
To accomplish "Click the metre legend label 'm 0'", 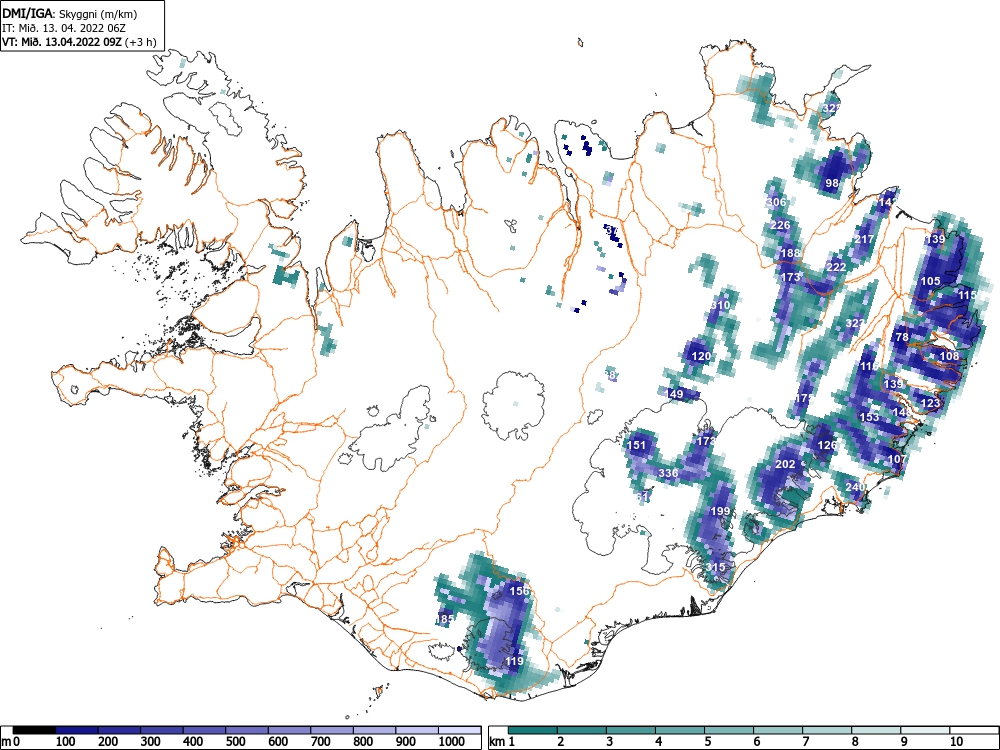I will pyautogui.click(x=11, y=741).
